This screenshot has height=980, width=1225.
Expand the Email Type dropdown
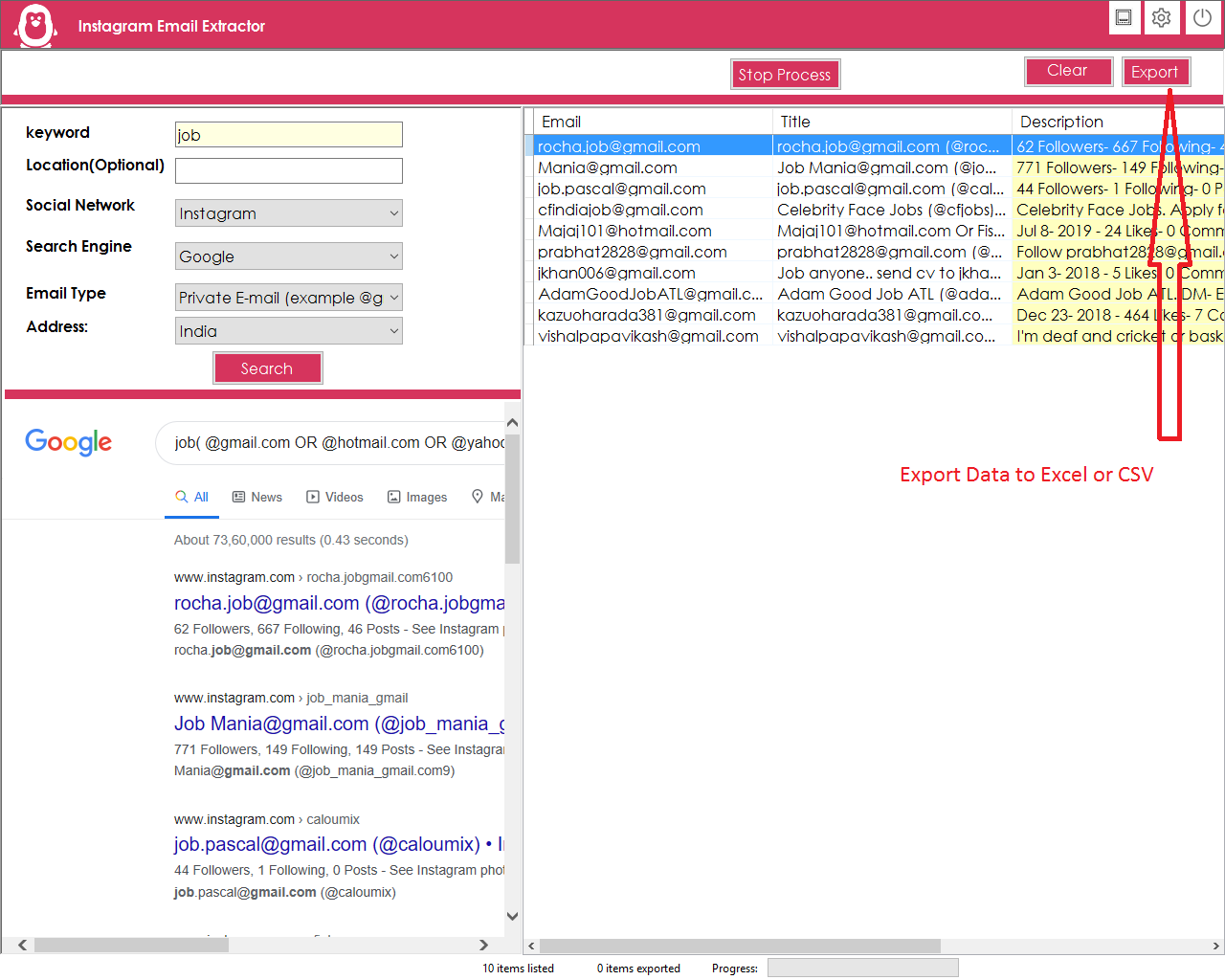click(x=288, y=298)
